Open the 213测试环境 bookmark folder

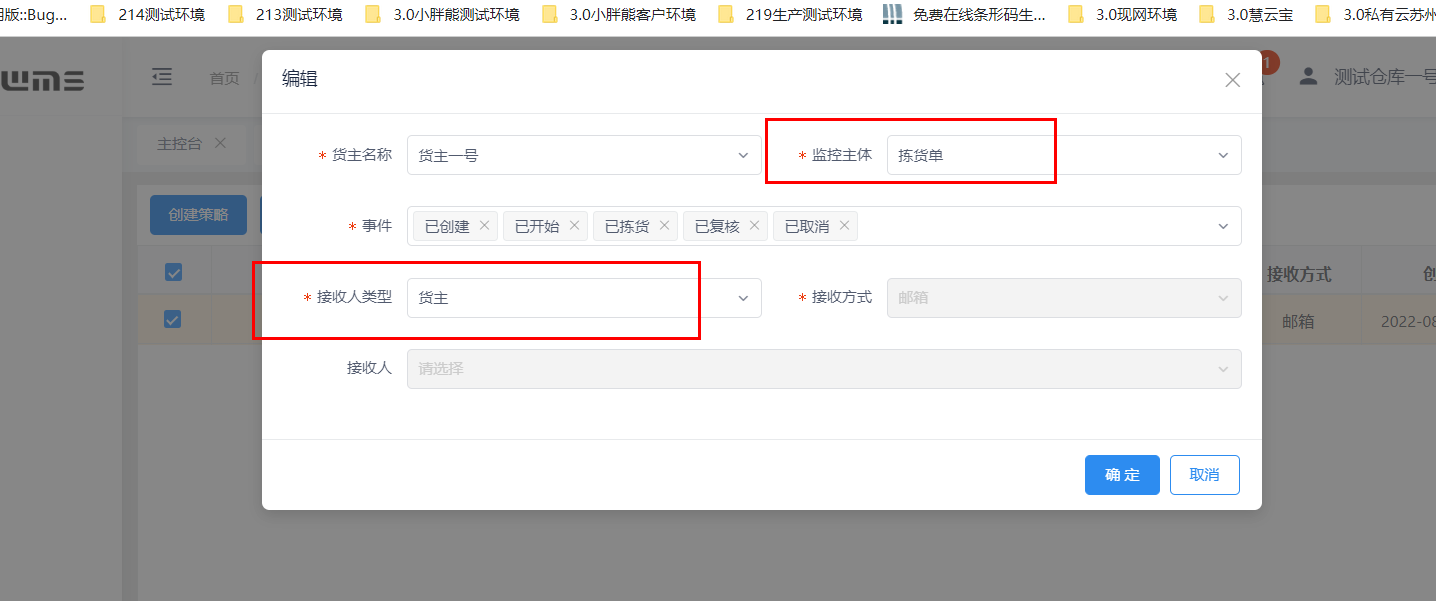[284, 14]
